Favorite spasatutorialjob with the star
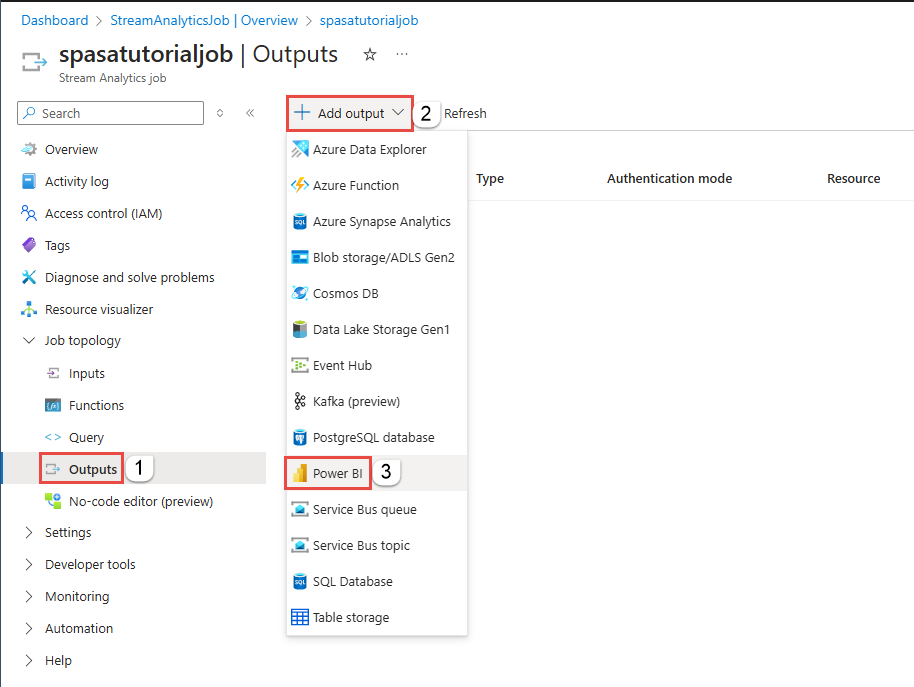 (x=369, y=56)
